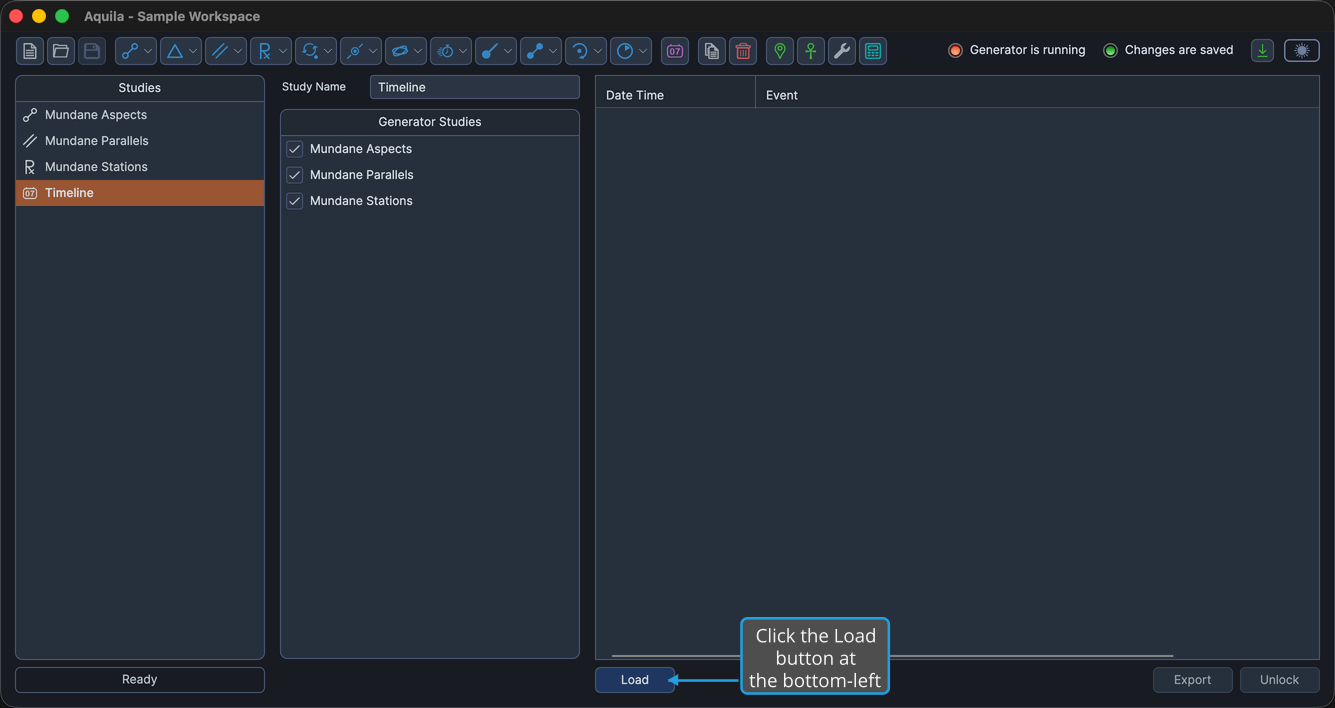Uncheck the Mundane Parallels generator study

pyautogui.click(x=295, y=175)
